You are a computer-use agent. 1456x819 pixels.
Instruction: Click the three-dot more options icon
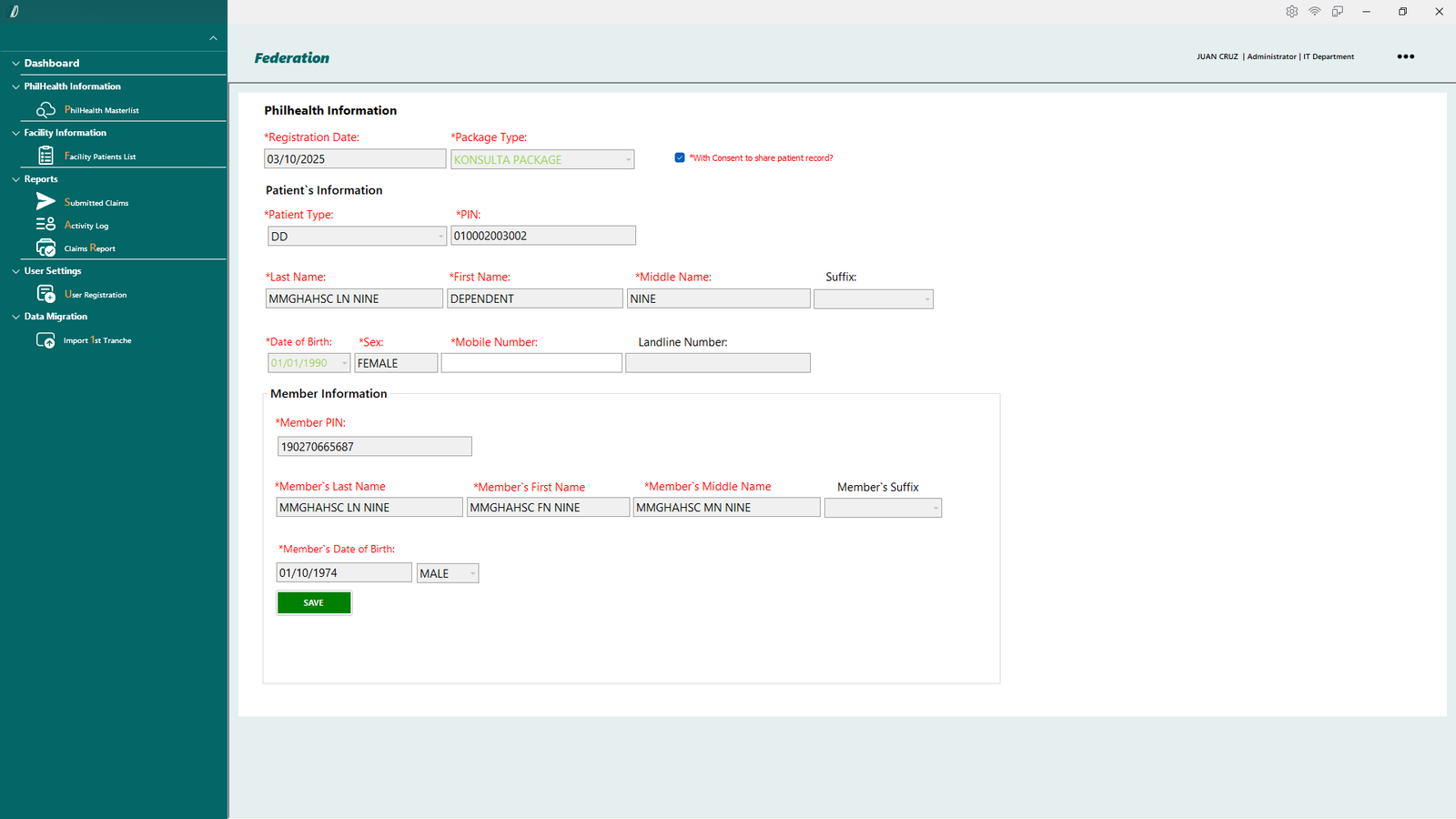point(1405,56)
